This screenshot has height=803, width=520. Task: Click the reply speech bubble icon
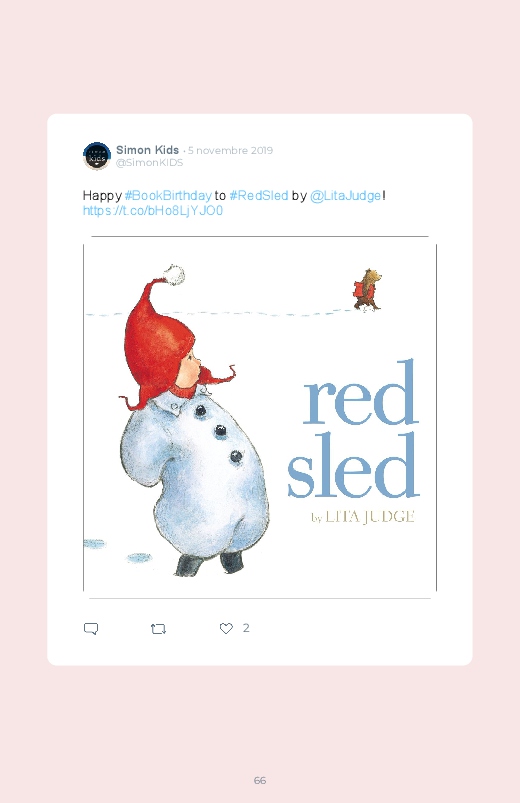point(91,628)
